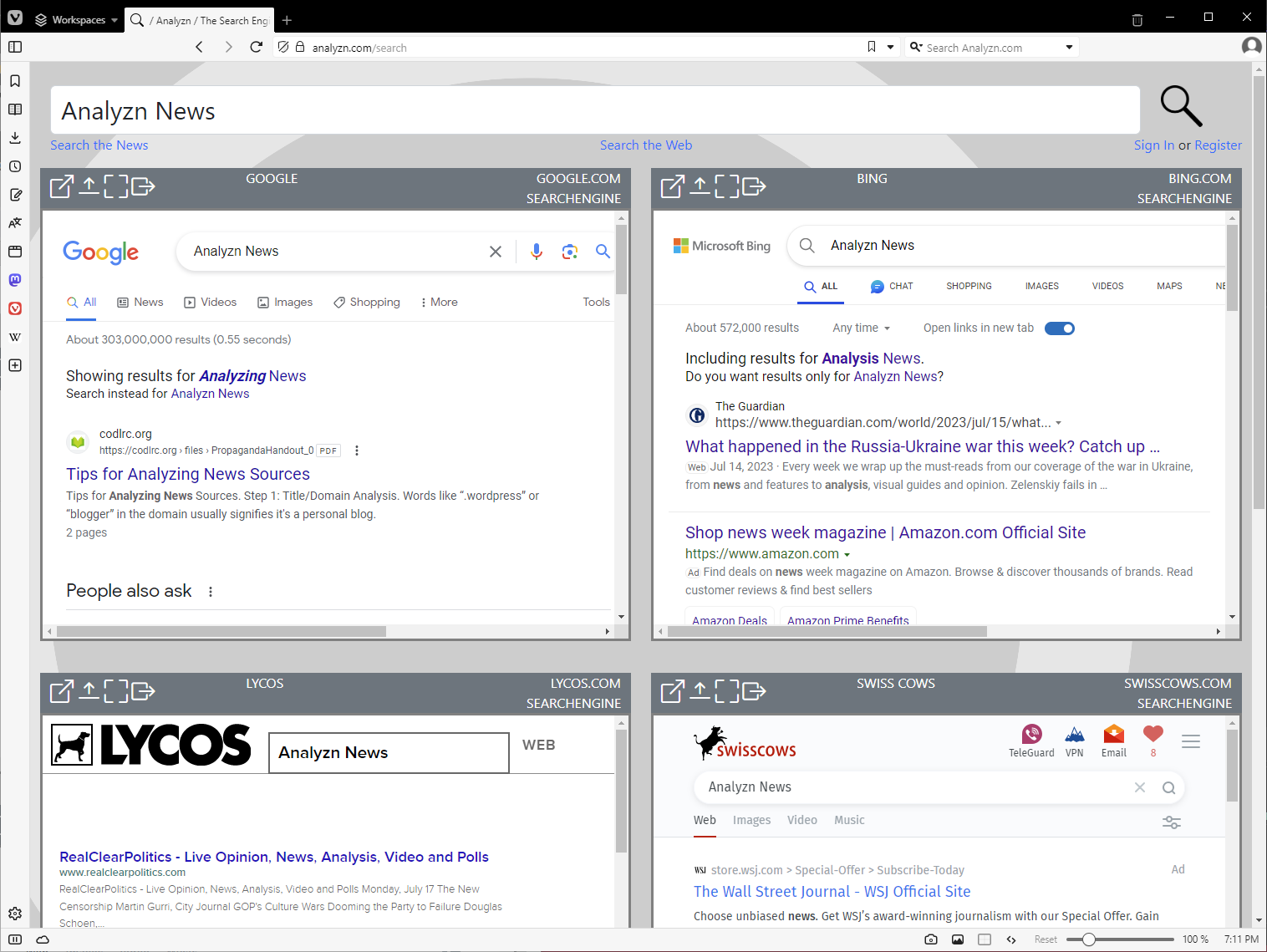Toggle Open links in new tab switch

pos(1060,328)
